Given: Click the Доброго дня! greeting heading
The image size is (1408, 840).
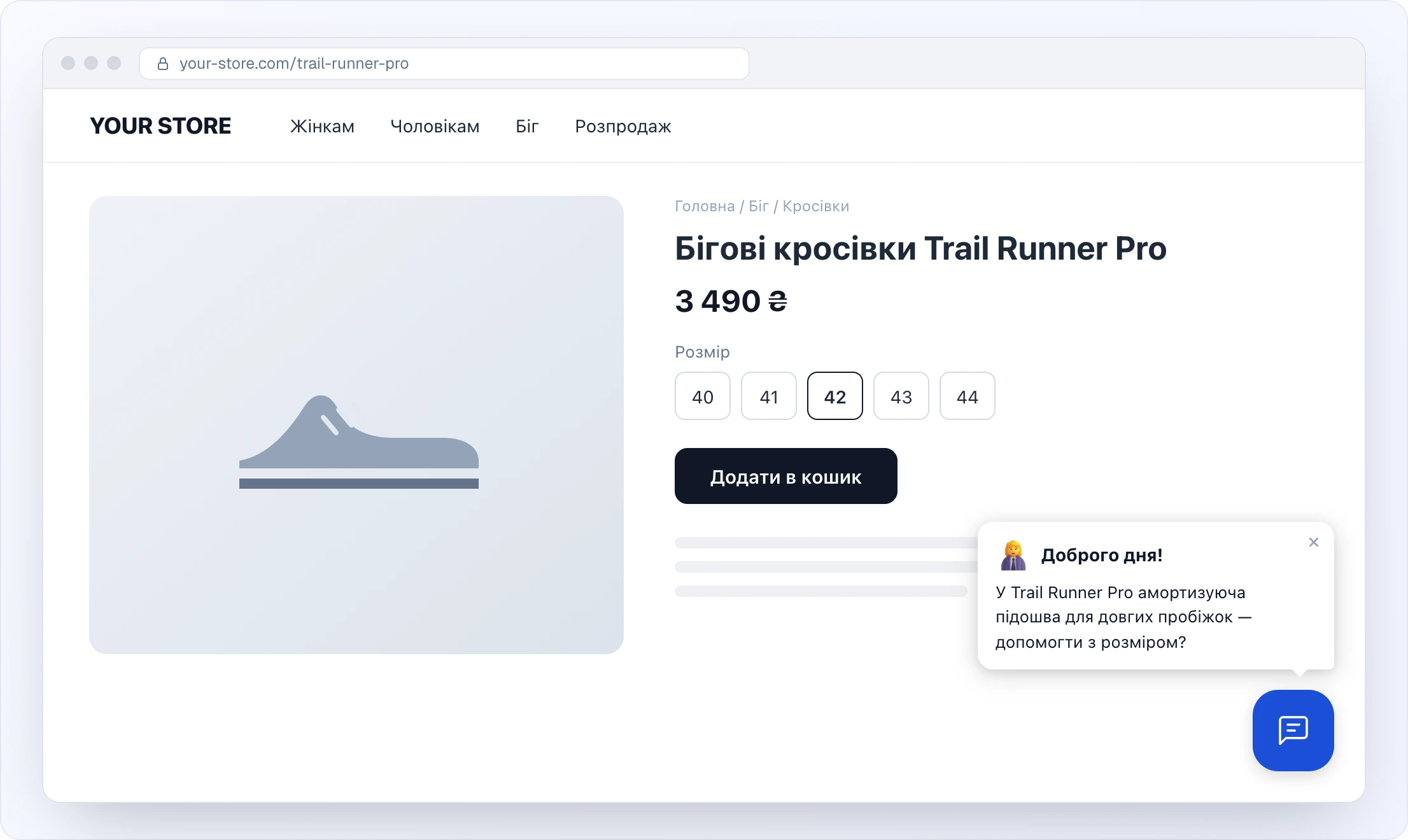Looking at the screenshot, I should pos(1101,555).
